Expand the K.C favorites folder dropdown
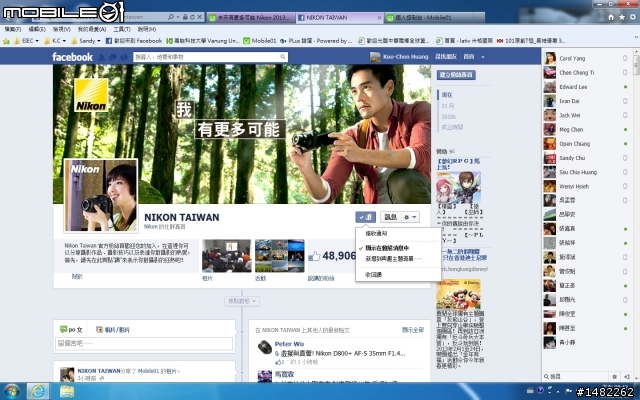The image size is (640, 400). click(x=64, y=41)
